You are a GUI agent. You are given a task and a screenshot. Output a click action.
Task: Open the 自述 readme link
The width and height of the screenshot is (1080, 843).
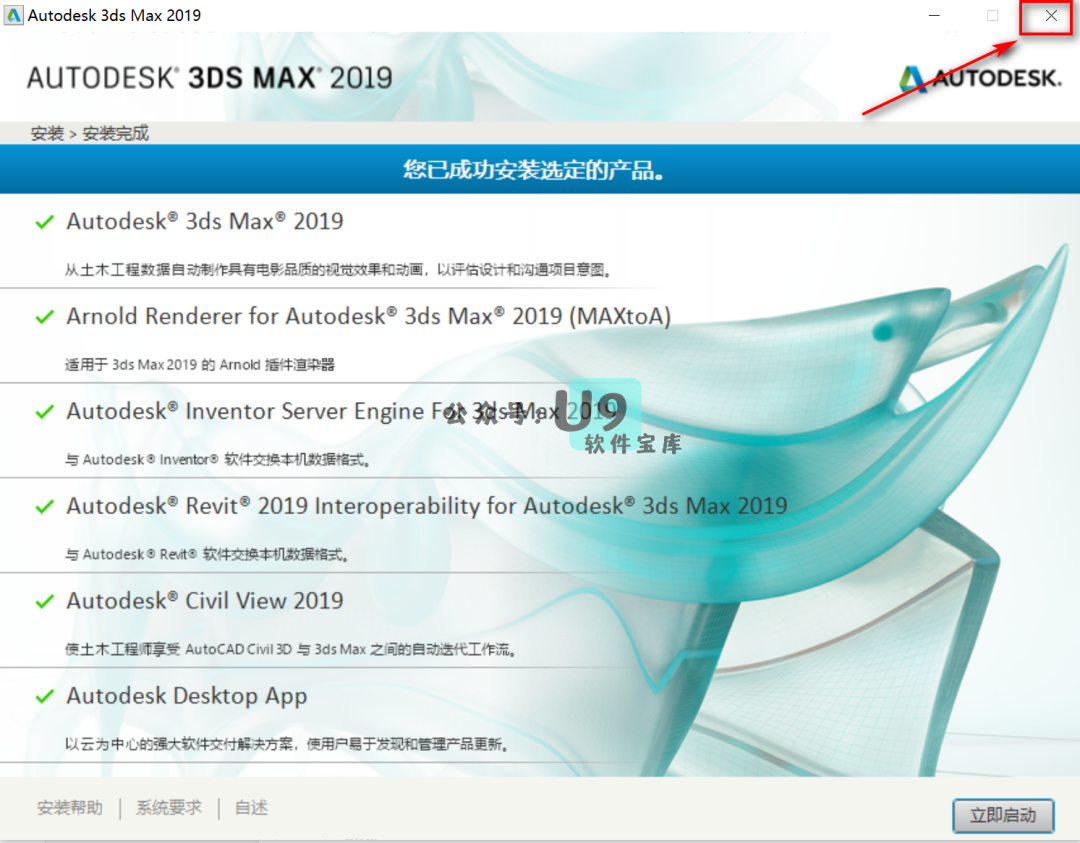pyautogui.click(x=251, y=808)
